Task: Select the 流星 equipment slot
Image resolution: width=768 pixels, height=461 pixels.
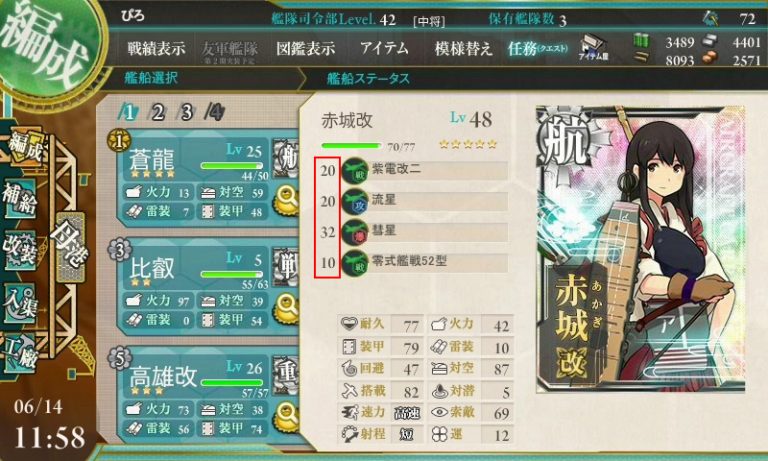Action: [424, 201]
